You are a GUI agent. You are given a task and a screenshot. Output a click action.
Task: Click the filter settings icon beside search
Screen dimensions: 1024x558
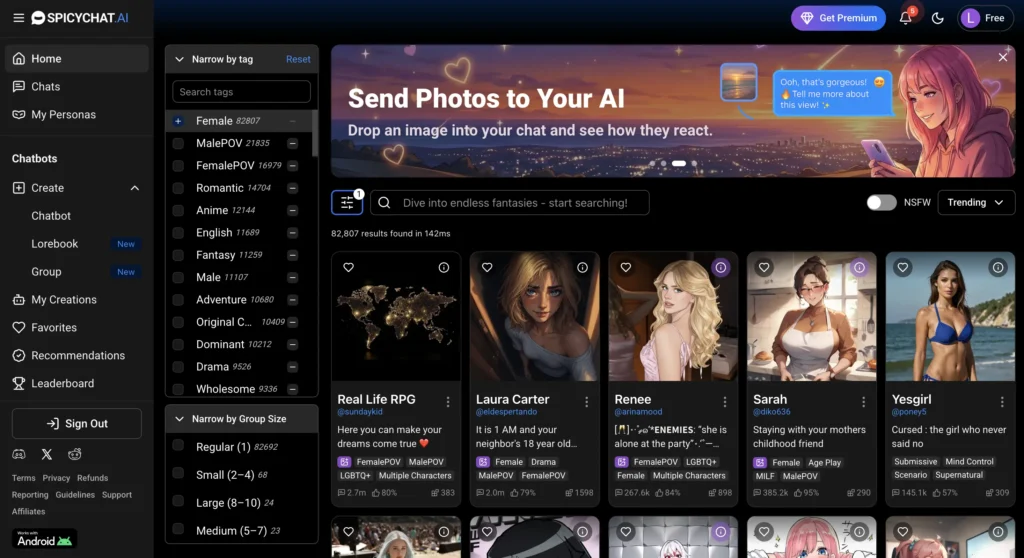tap(347, 203)
